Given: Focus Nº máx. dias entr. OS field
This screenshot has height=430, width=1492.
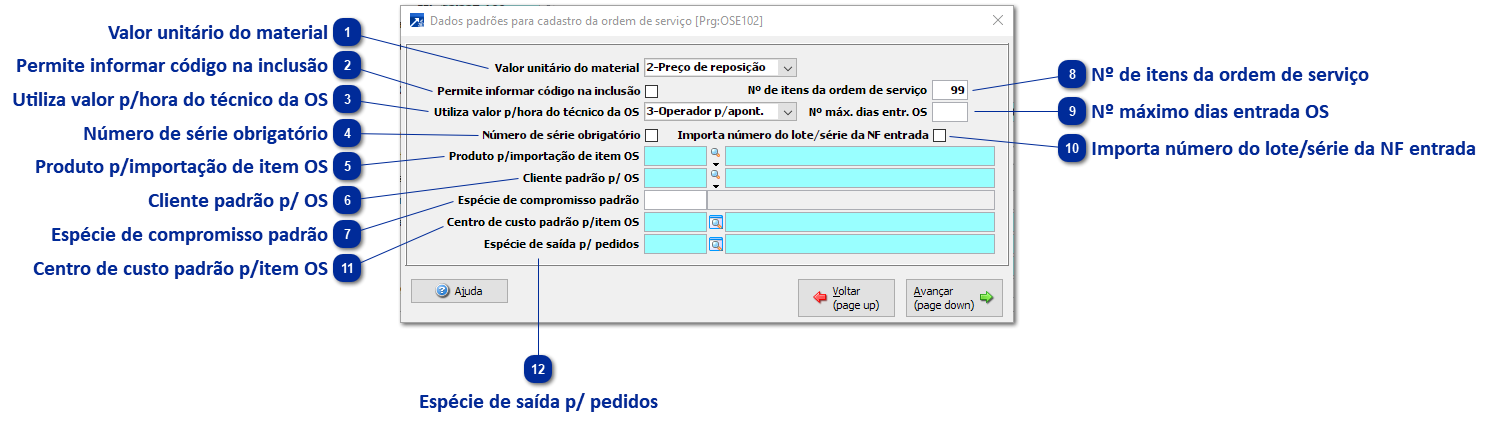Looking at the screenshot, I should (950, 111).
